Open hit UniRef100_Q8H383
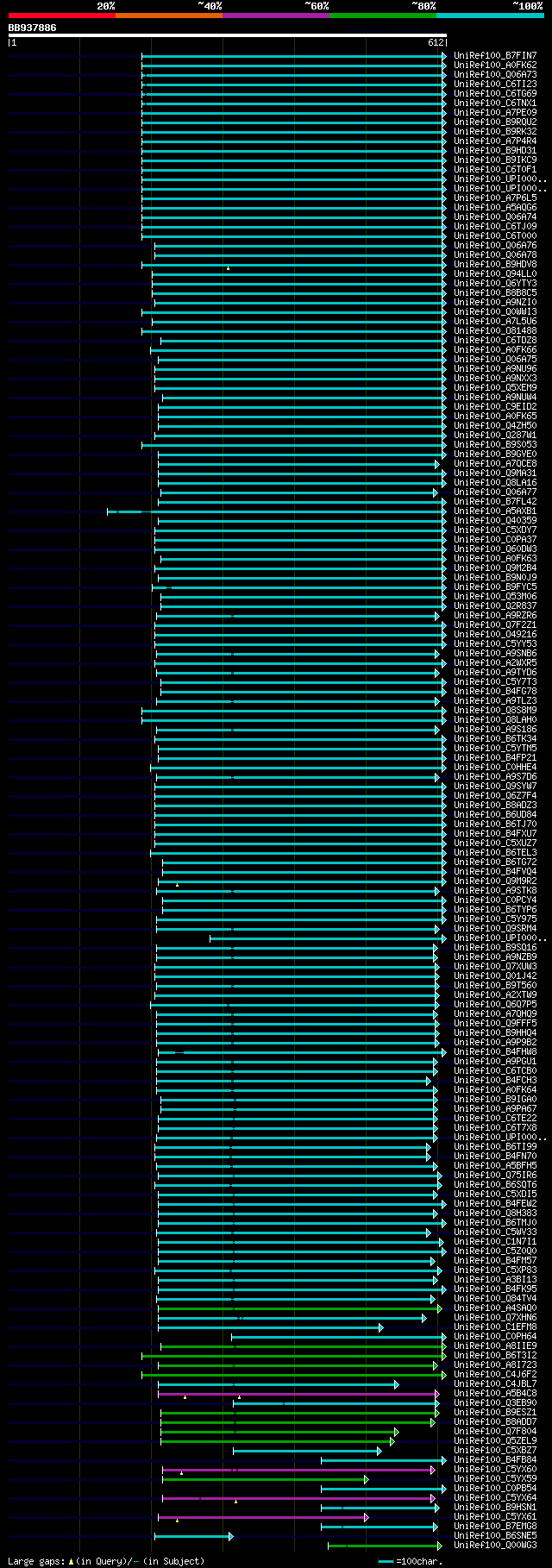The width and height of the screenshot is (552, 1568). click(x=495, y=1213)
